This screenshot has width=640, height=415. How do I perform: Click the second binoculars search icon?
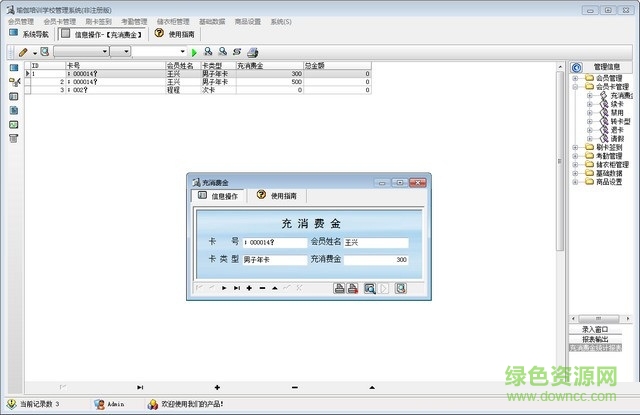(222, 51)
